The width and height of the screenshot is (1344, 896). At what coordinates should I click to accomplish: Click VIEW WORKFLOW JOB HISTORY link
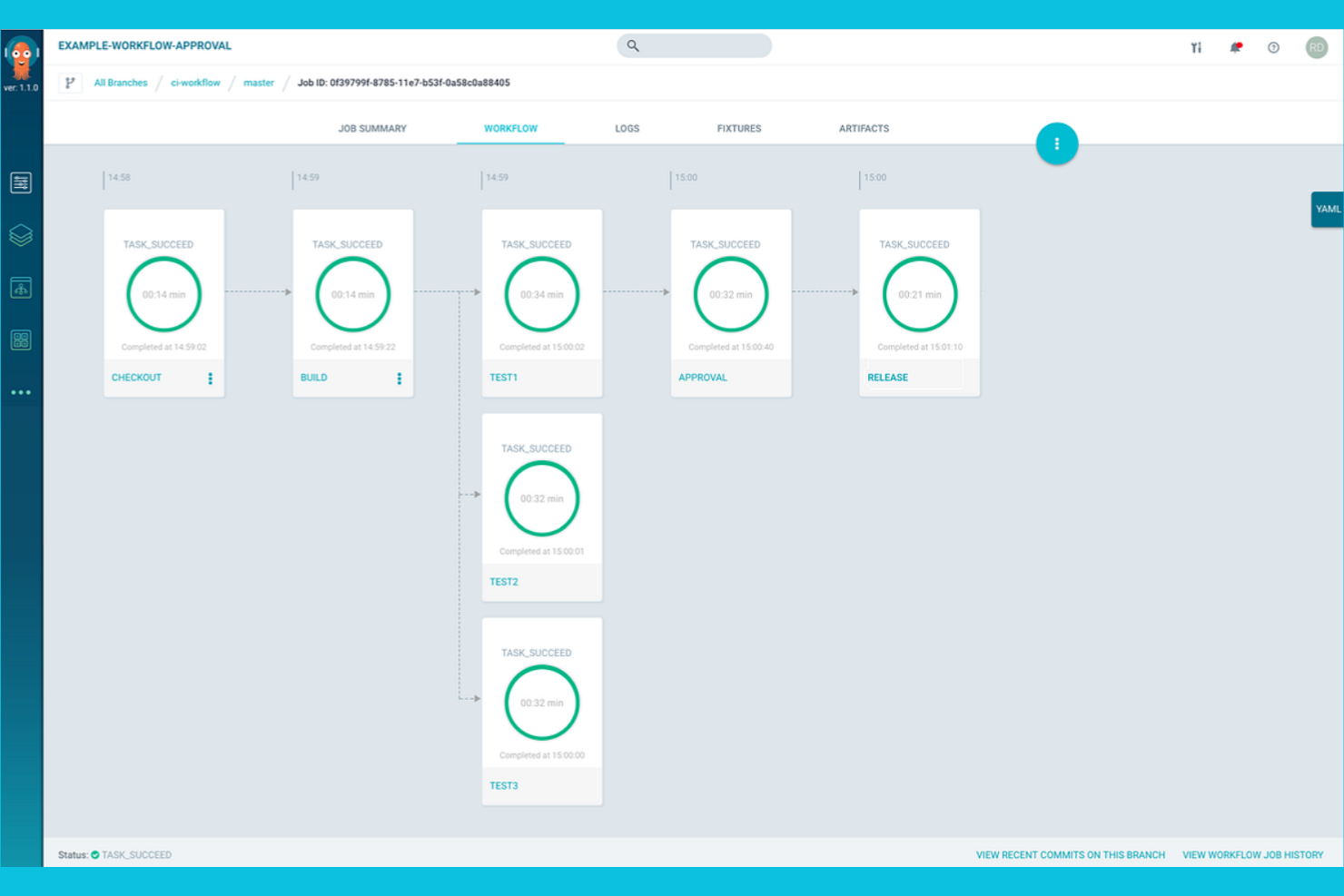1253,854
